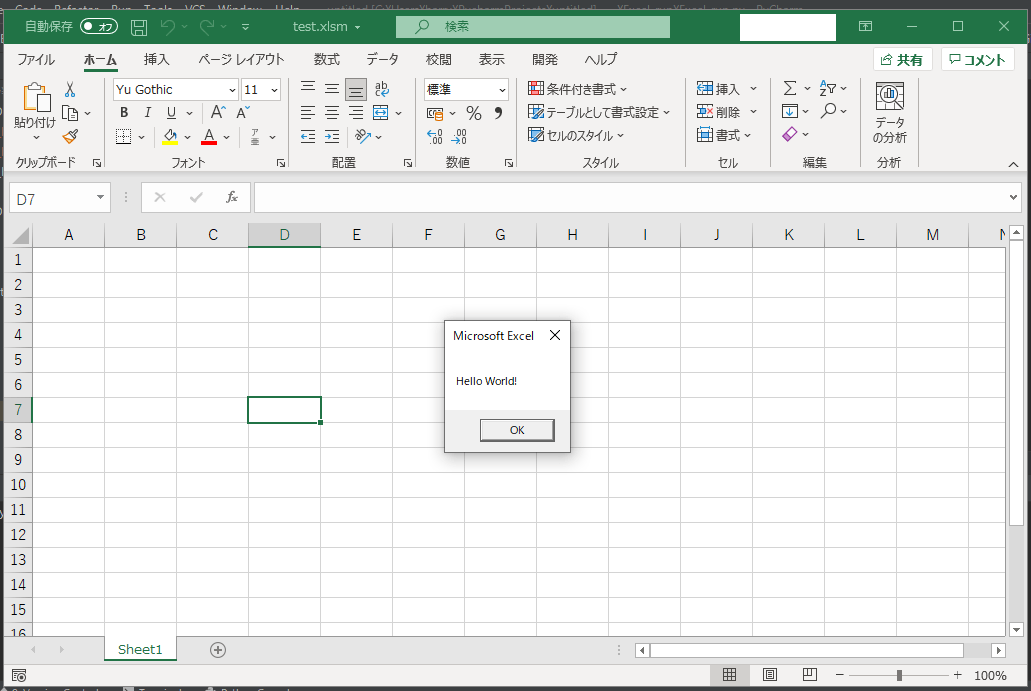Click the sort and filter icon
Image resolution: width=1031 pixels, height=691 pixels.
click(828, 88)
